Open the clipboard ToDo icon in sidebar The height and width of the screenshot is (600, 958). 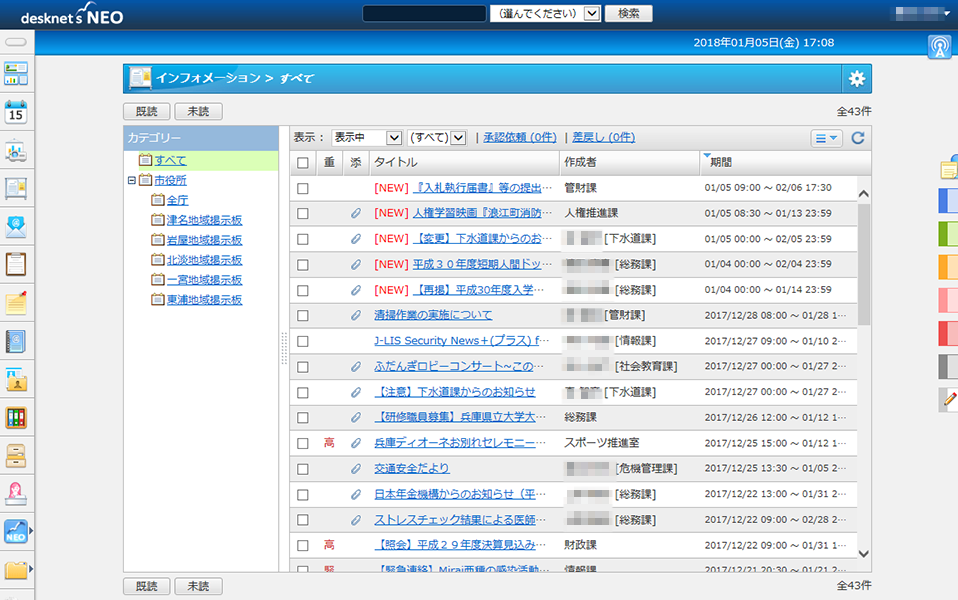click(16, 264)
